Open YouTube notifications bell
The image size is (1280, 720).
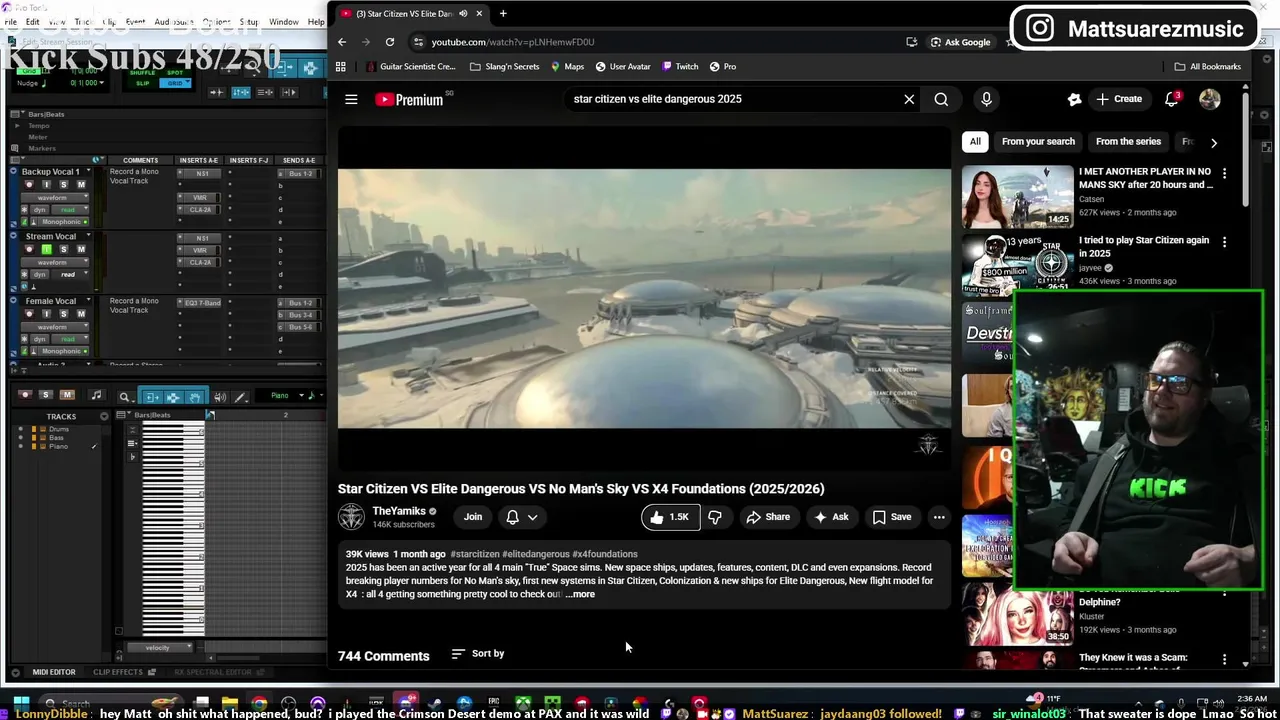tap(1172, 99)
